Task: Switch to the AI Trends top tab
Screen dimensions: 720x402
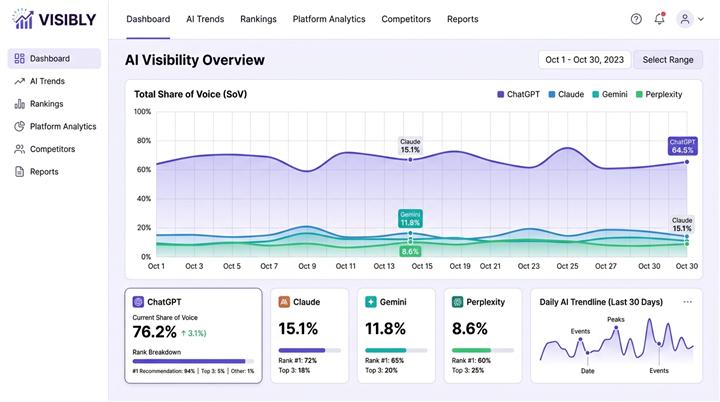Action: pyautogui.click(x=205, y=19)
